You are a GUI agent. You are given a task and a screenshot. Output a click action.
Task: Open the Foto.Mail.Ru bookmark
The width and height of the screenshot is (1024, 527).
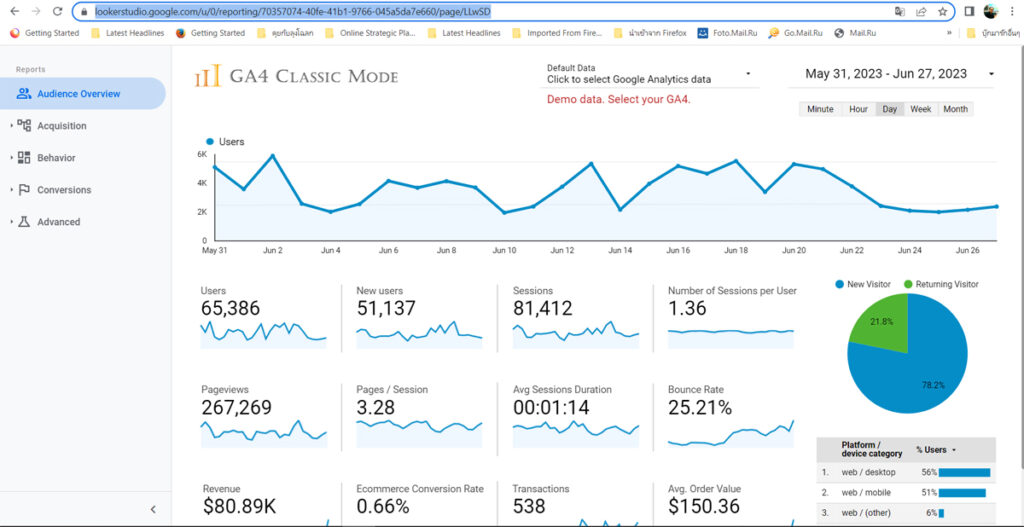[x=728, y=33]
